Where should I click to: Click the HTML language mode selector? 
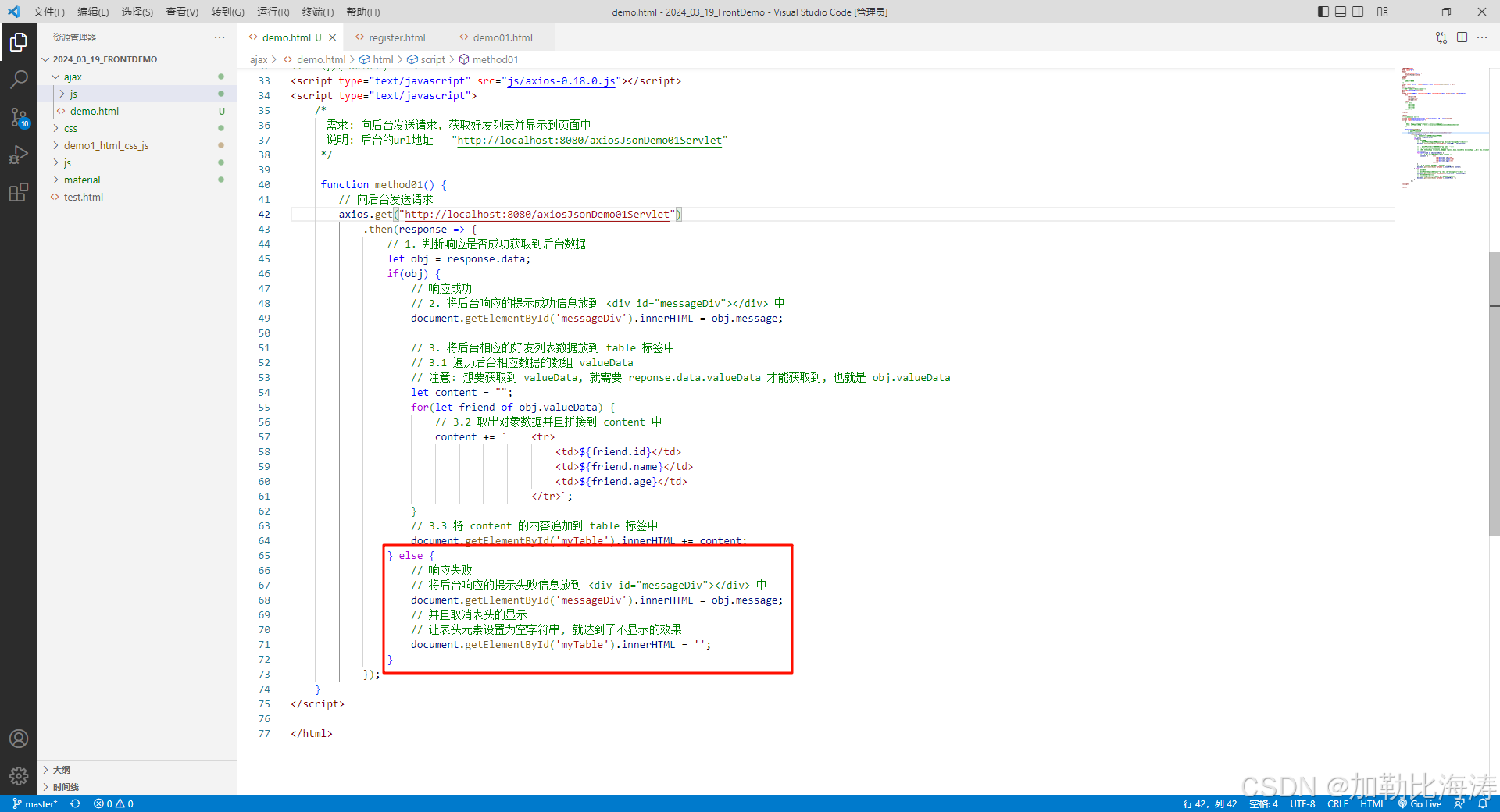pyautogui.click(x=1373, y=803)
